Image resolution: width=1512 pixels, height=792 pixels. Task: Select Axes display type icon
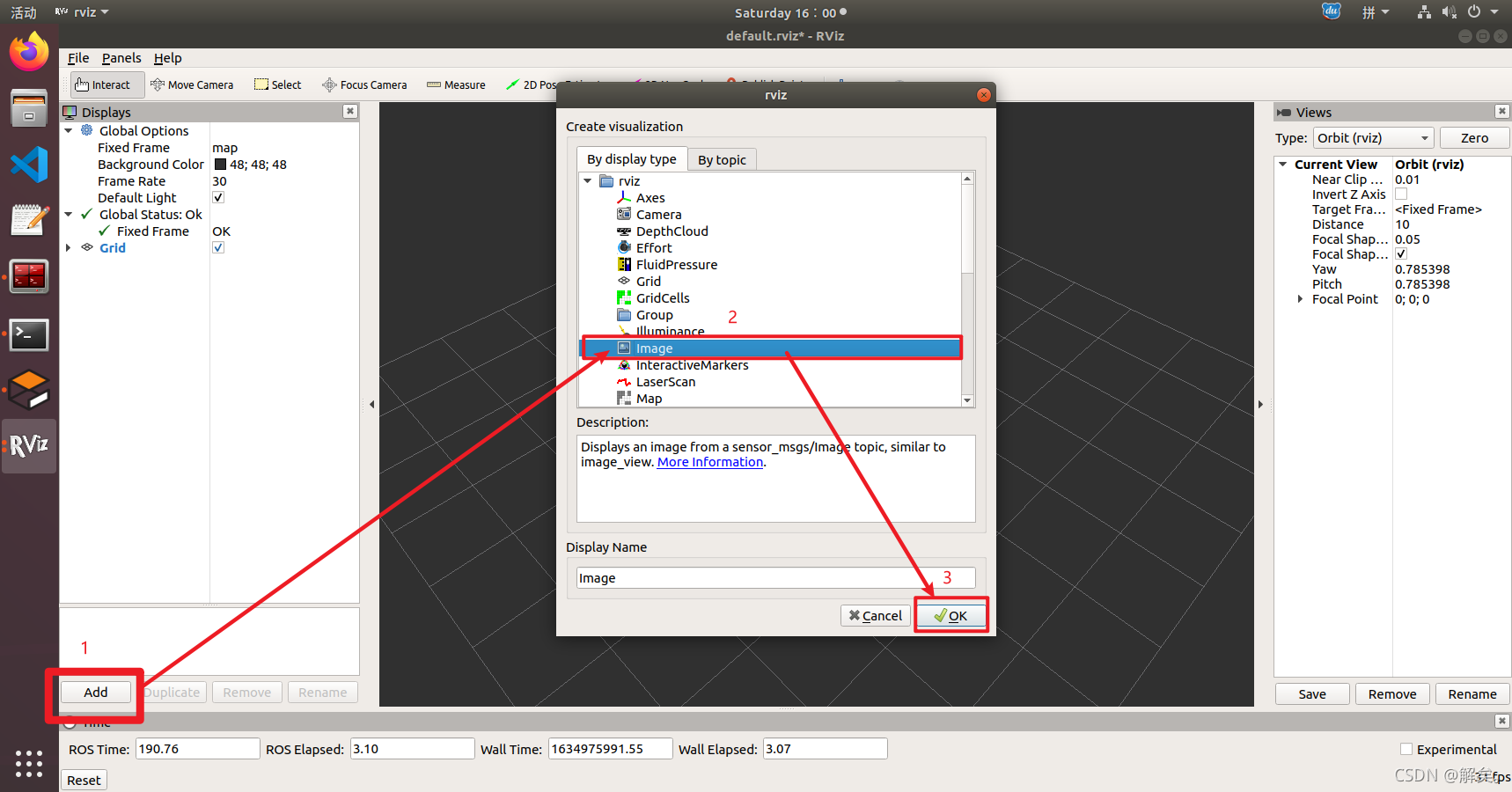624,198
